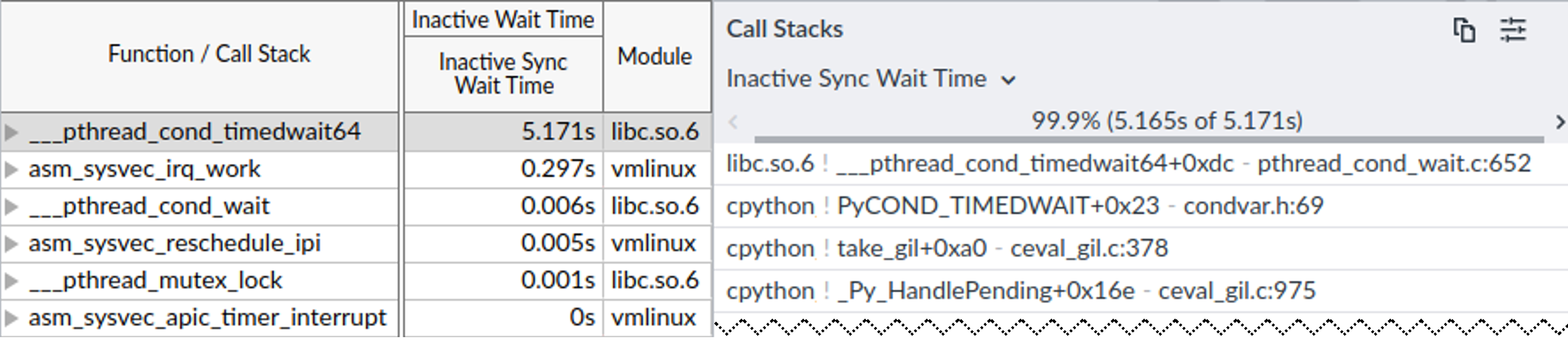
Task: Click the Inactive Wait Time group header
Action: click(x=503, y=20)
